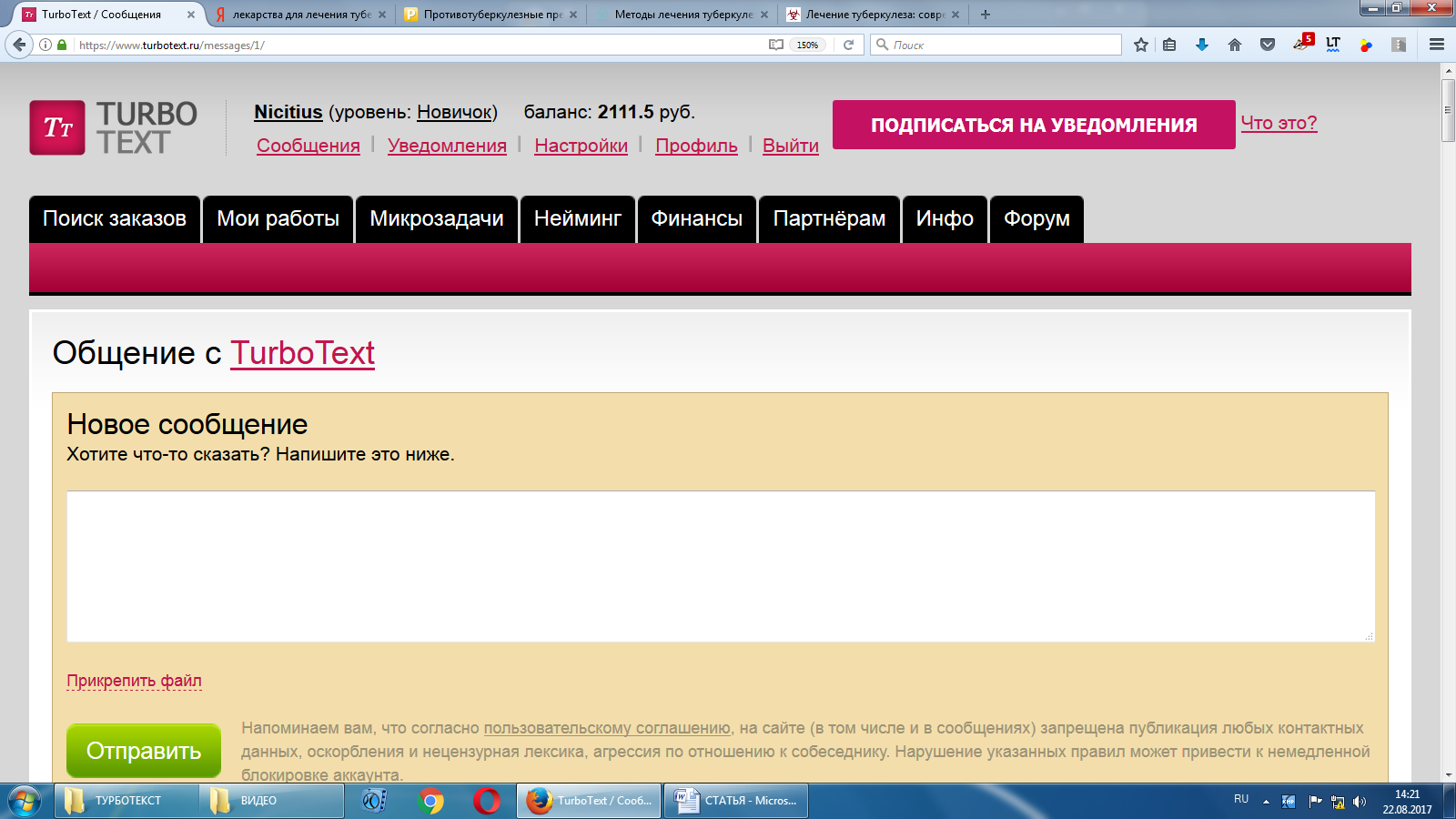Reset the 150% zoom level indicator
Viewport: 1456px width, 819px height.
[x=807, y=45]
